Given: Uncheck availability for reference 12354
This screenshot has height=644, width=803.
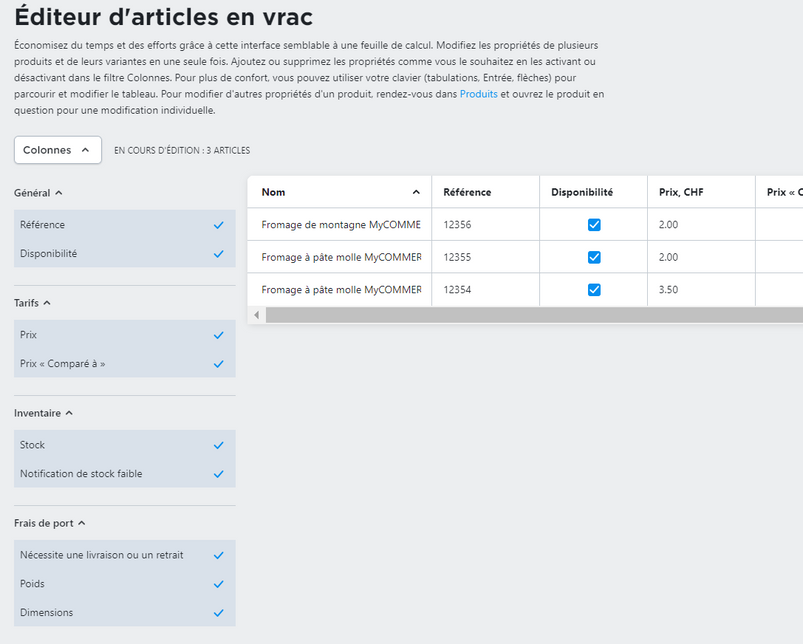Looking at the screenshot, I should pos(594,290).
